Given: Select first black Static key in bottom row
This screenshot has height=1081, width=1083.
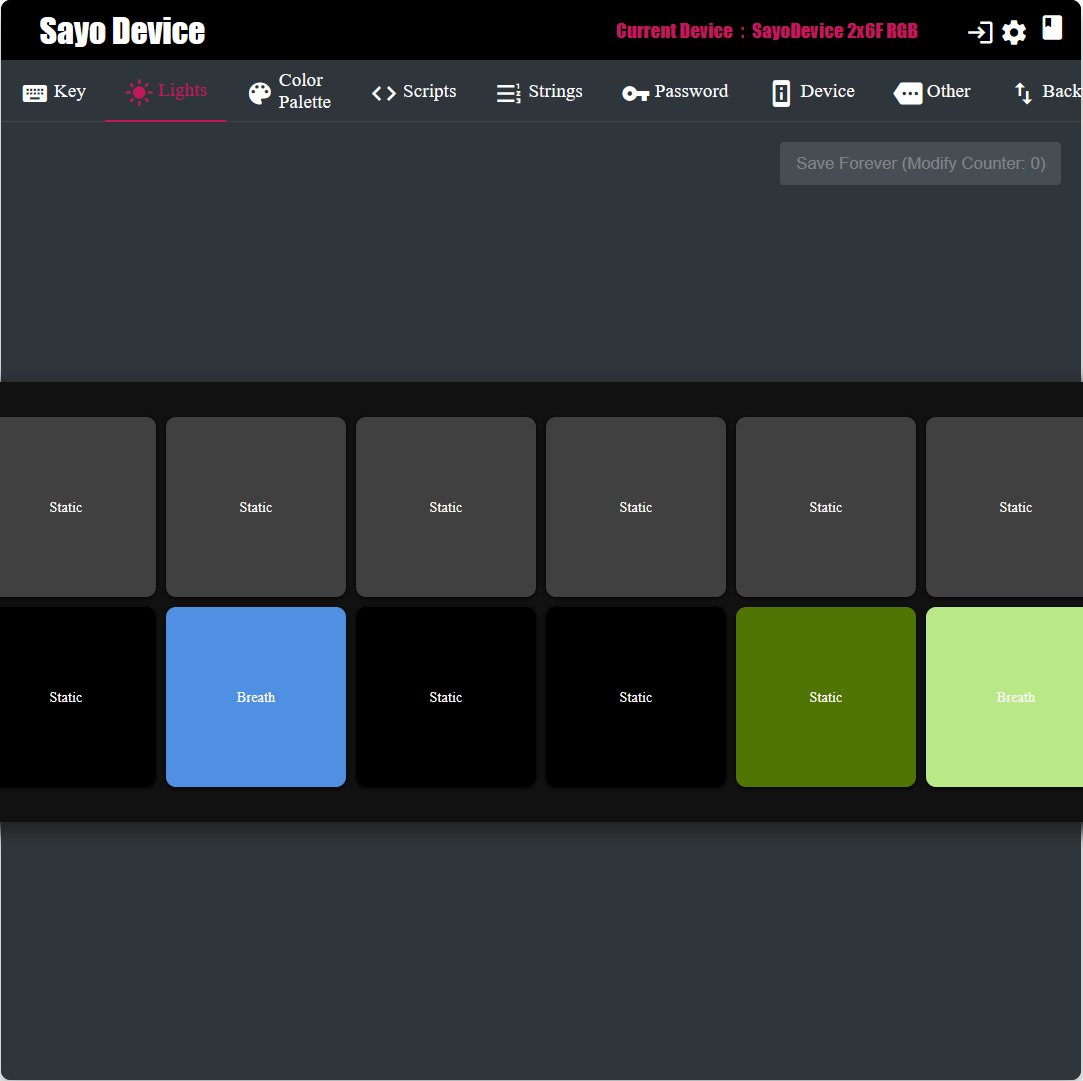Looking at the screenshot, I should (77, 697).
